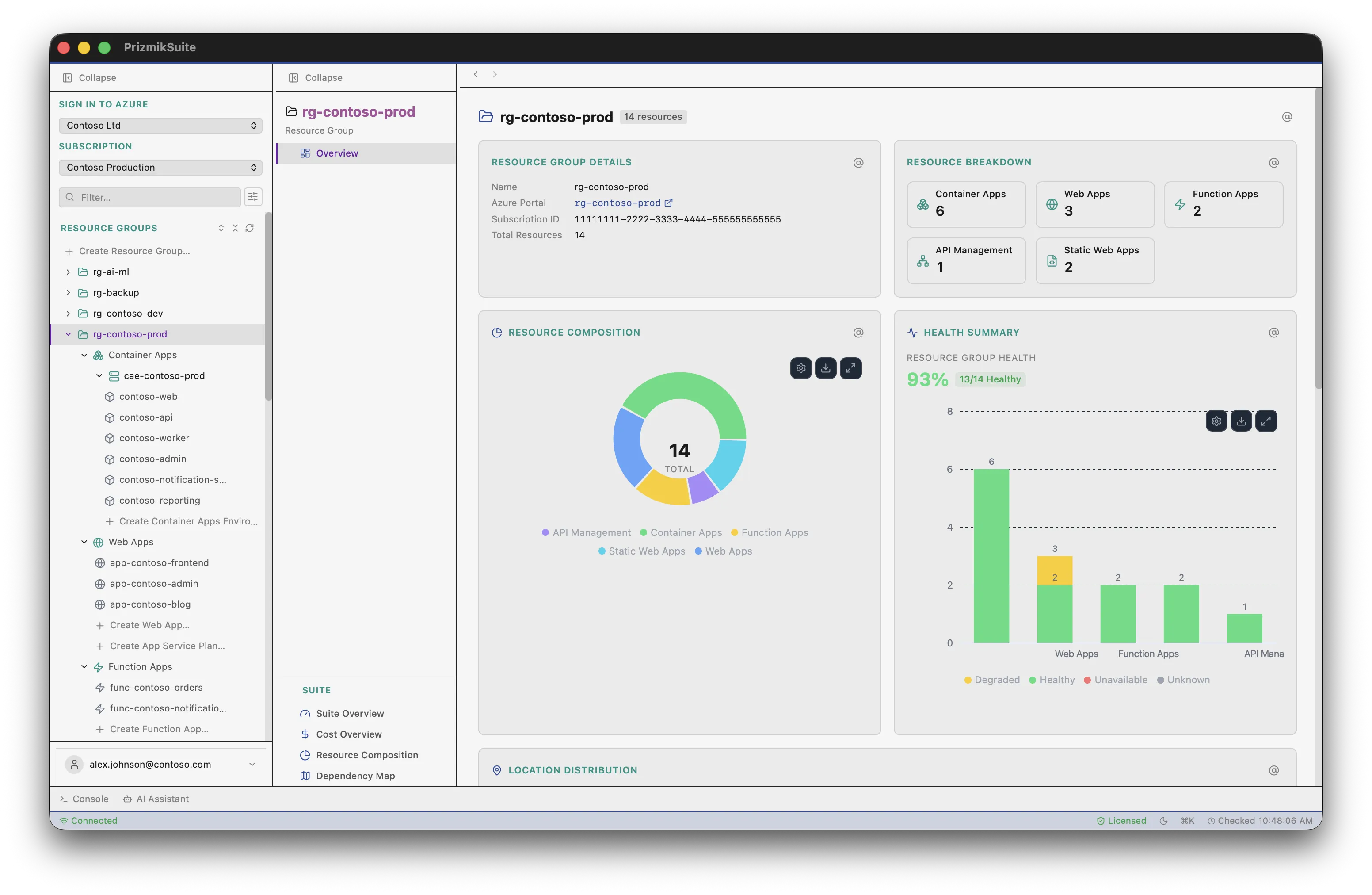This screenshot has width=1372, height=895.
Task: Collapse the rg-contoso-prod resource group
Action: click(x=68, y=334)
